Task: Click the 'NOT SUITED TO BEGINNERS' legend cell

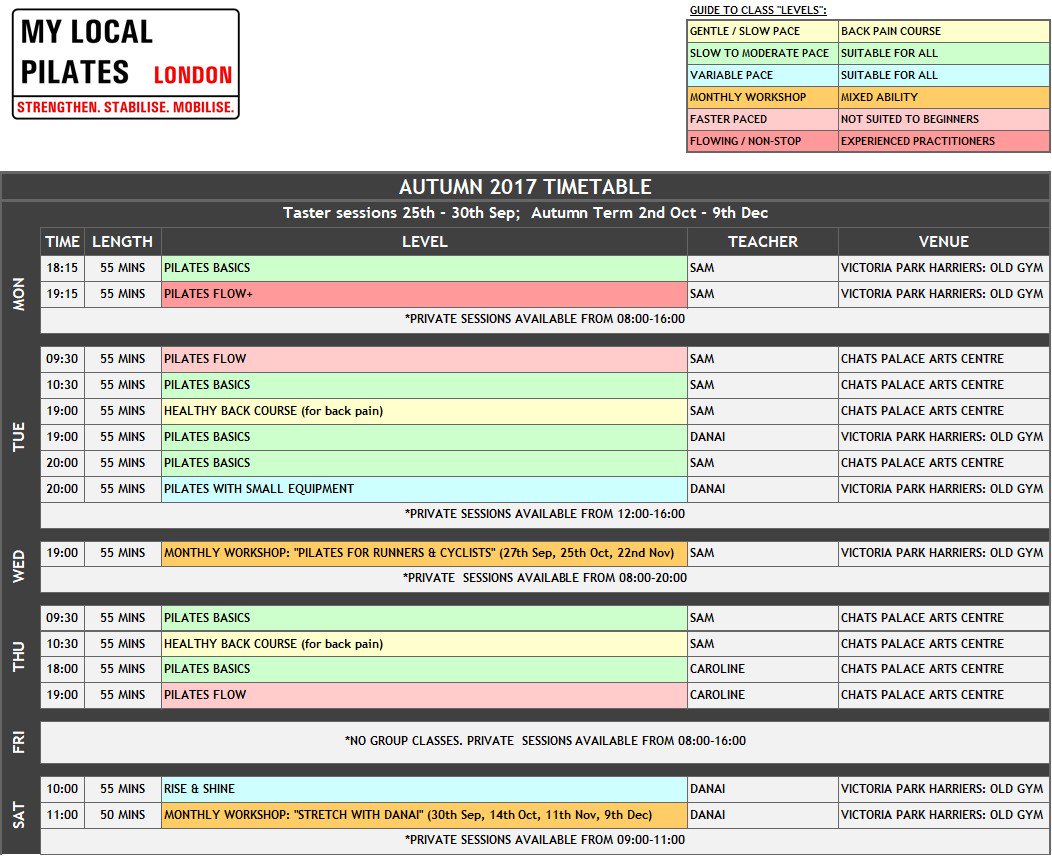Action: click(x=944, y=119)
